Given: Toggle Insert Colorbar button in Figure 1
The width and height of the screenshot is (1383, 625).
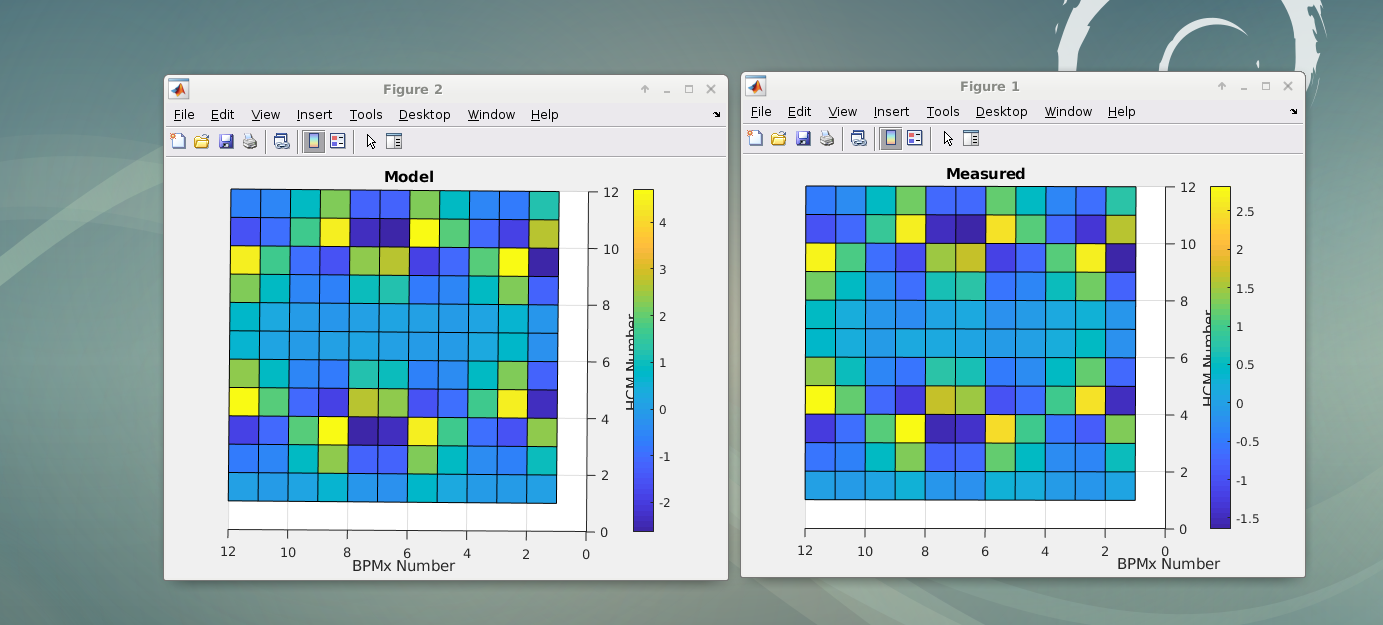Looking at the screenshot, I should click(x=890, y=139).
